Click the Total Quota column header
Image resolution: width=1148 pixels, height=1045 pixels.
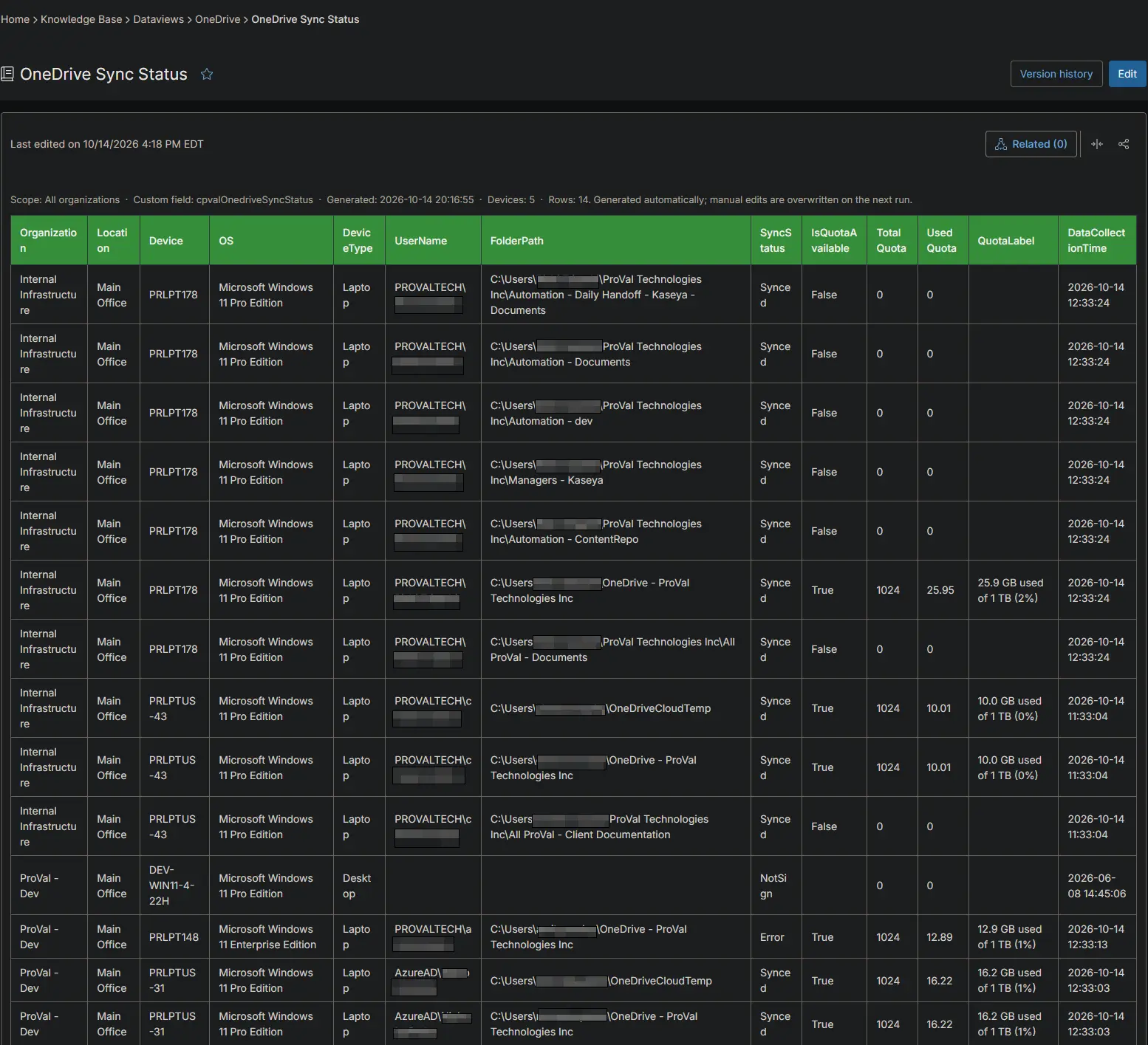tap(892, 240)
